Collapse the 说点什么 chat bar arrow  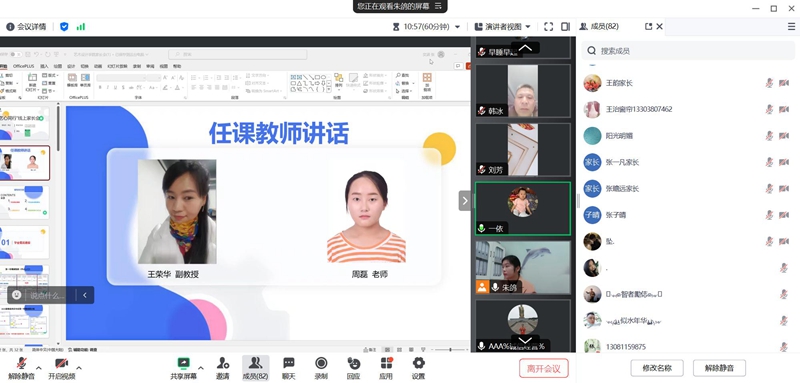85,295
